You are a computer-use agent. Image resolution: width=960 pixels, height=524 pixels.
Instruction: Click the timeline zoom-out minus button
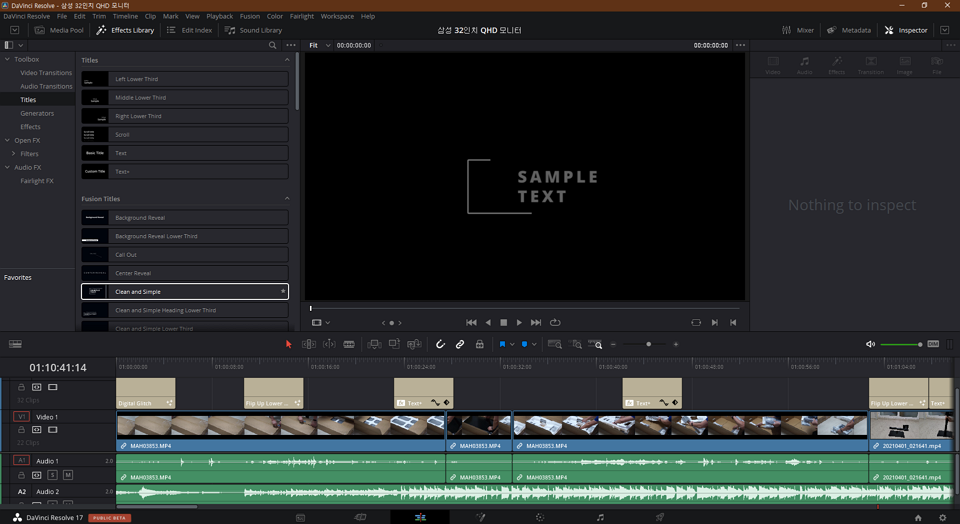pos(613,344)
